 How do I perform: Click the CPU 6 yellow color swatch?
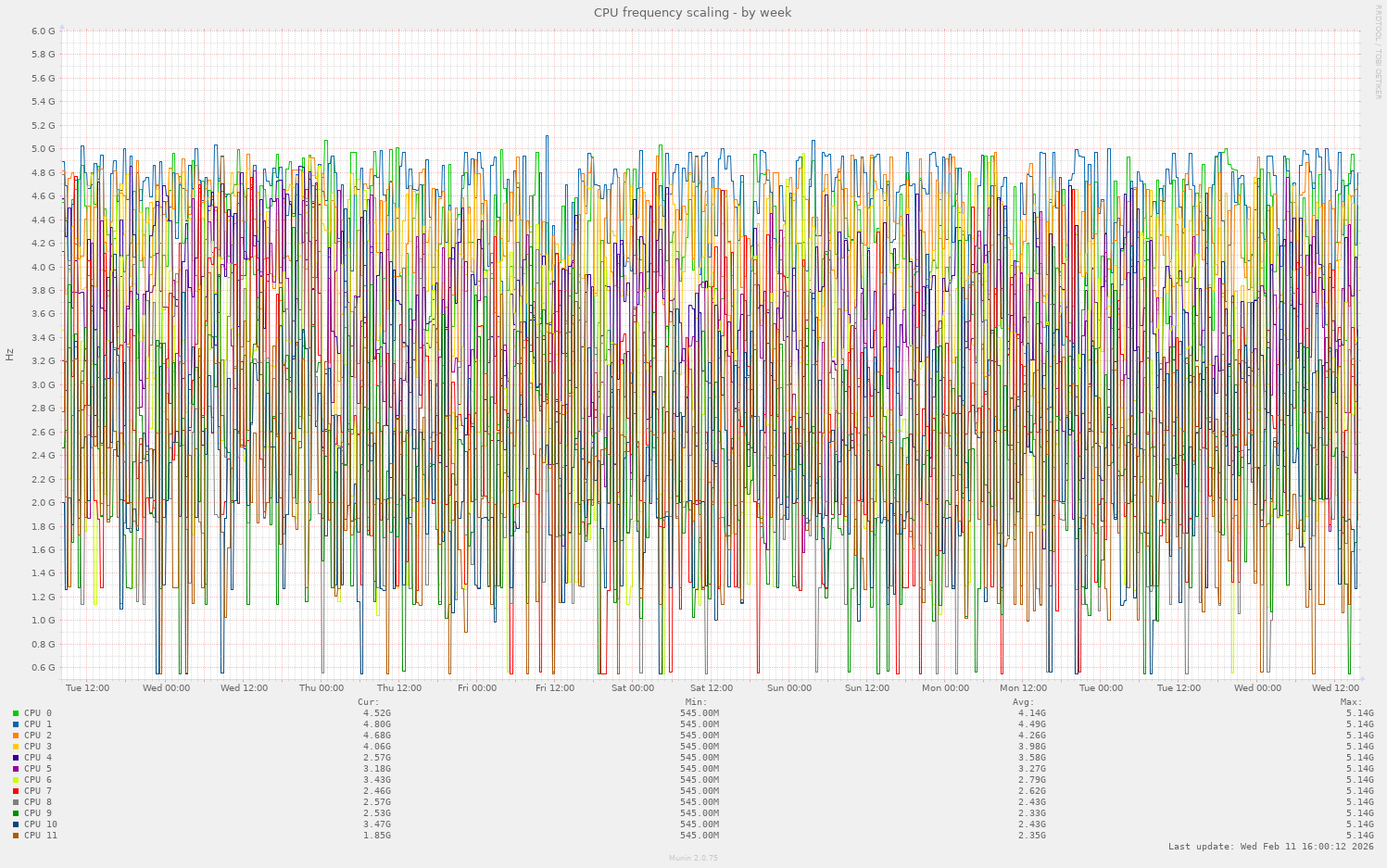click(14, 779)
